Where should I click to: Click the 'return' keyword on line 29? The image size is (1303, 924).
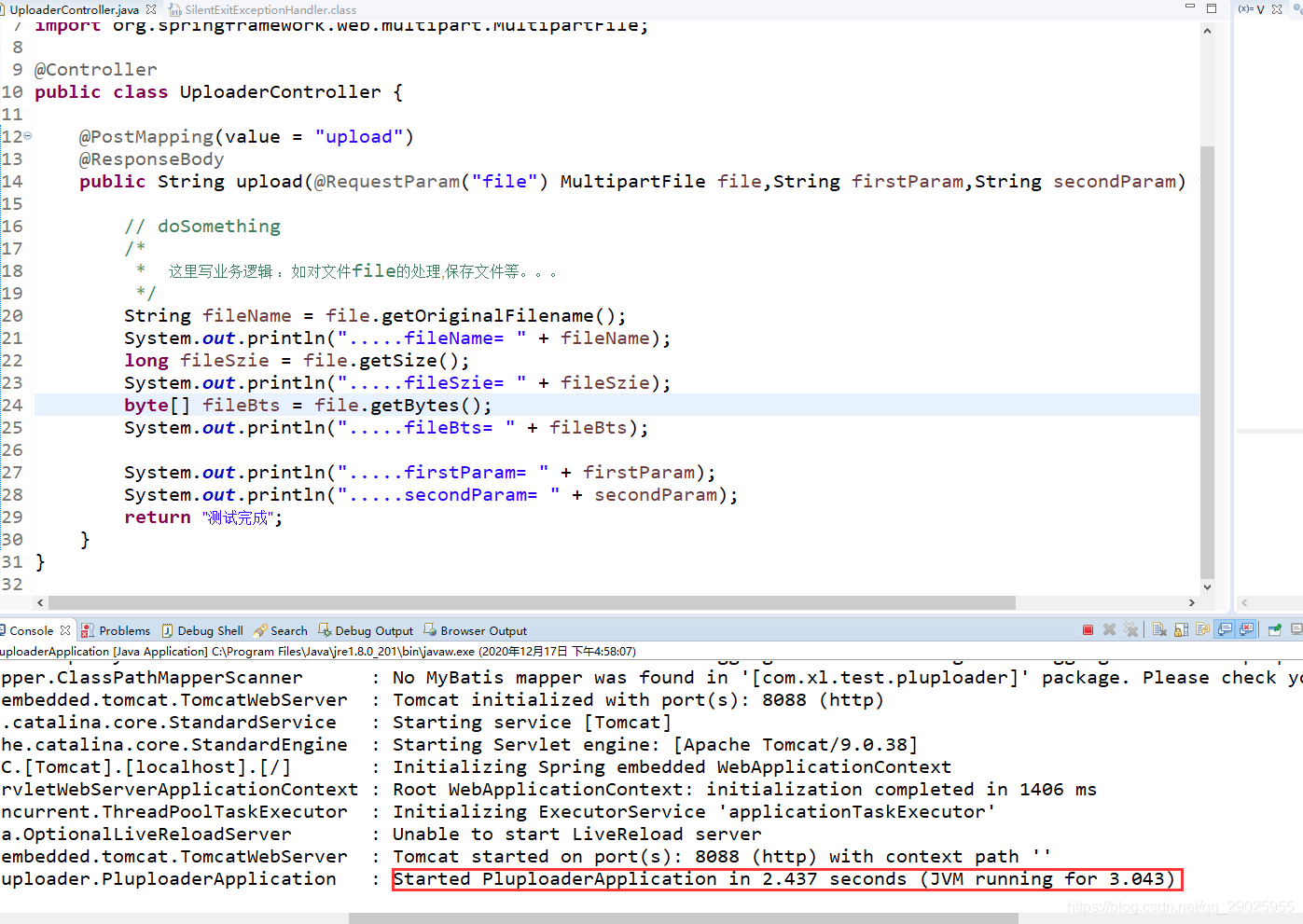pyautogui.click(x=157, y=517)
